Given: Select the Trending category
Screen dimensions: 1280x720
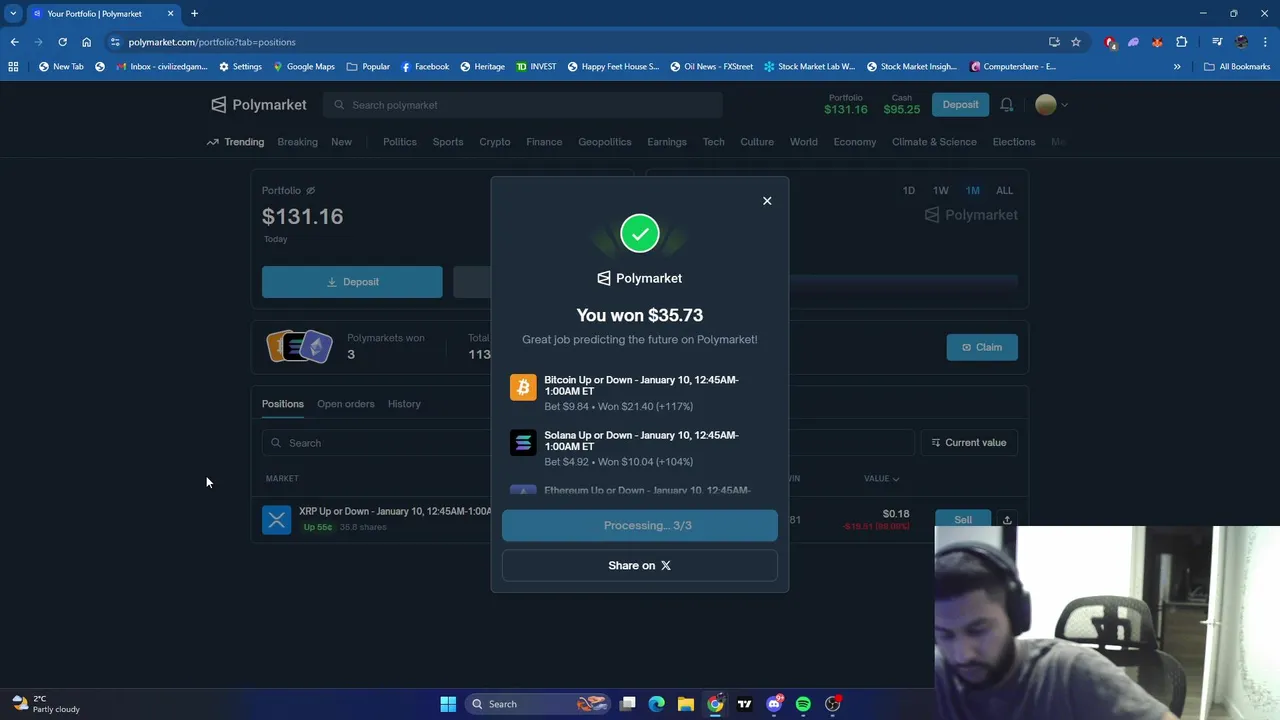Looking at the screenshot, I should (x=235, y=142).
